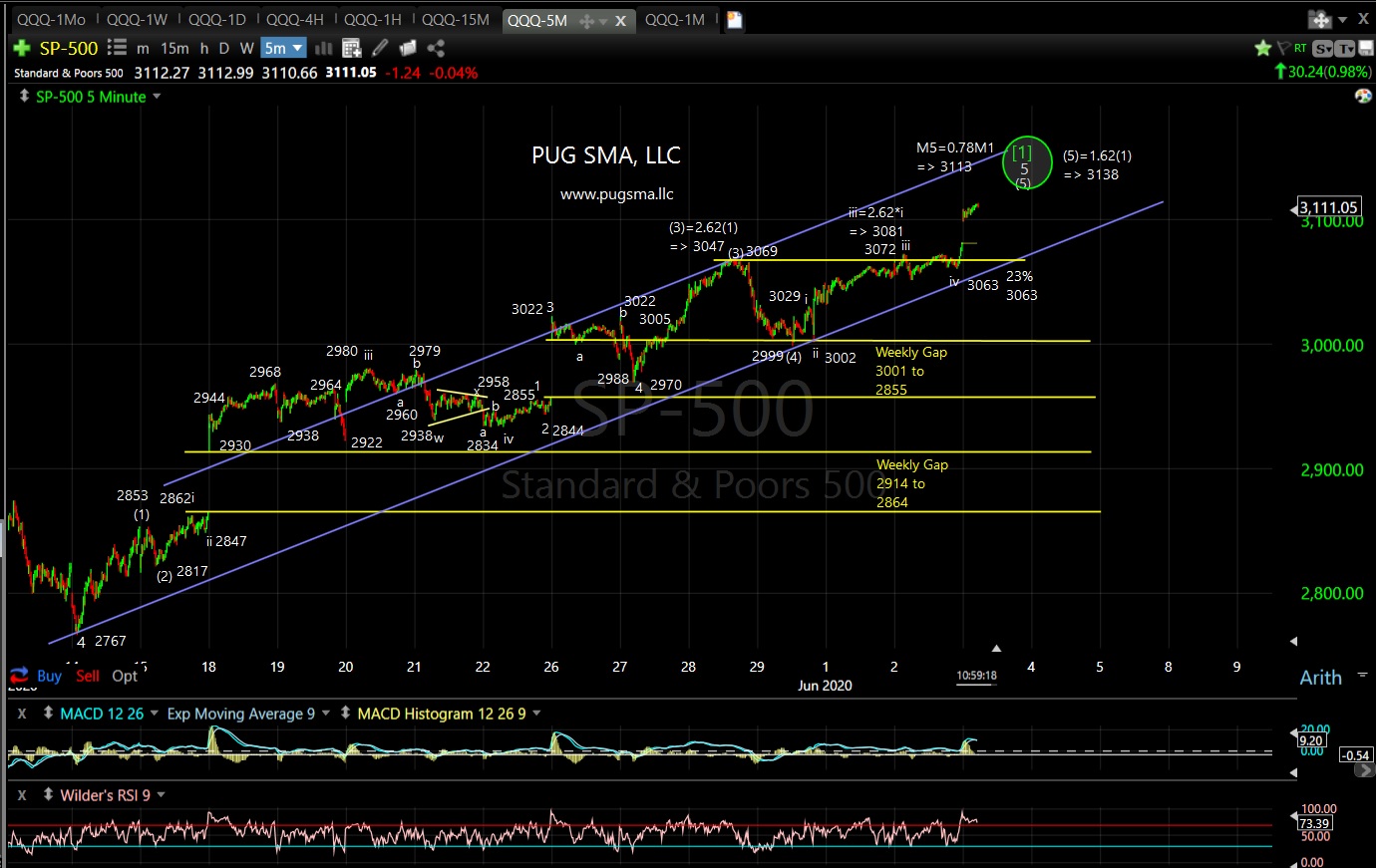The image size is (1377, 868).
Task: Switch to the QQQ-1D tab
Action: (x=216, y=20)
